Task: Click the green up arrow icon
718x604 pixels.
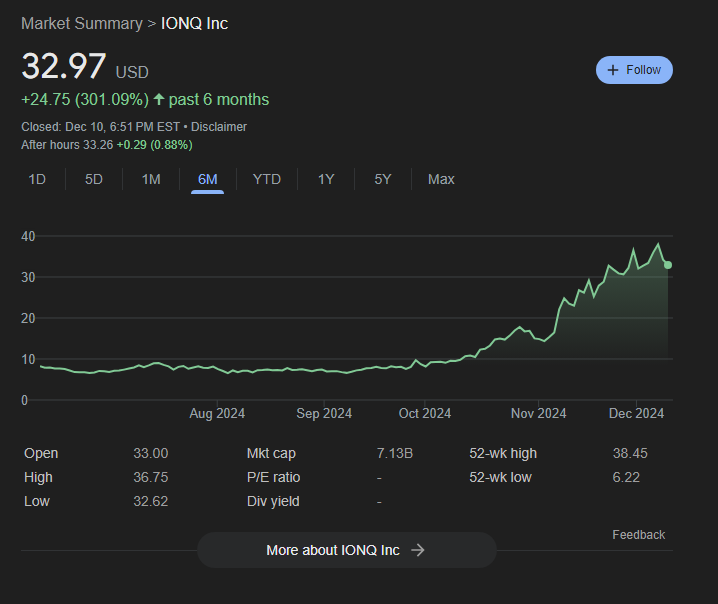Action: (x=159, y=99)
